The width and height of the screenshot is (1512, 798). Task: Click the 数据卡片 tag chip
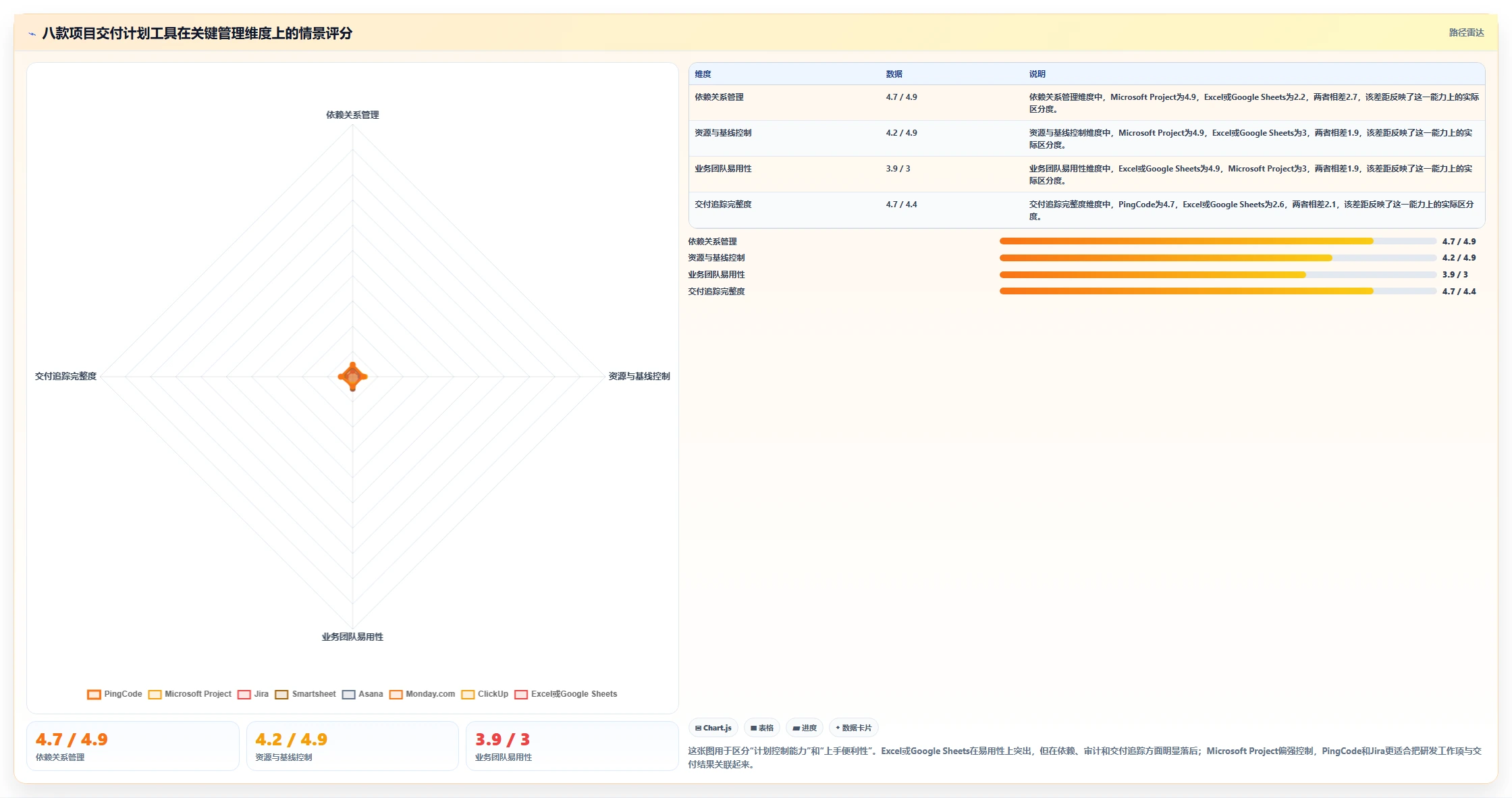(854, 728)
